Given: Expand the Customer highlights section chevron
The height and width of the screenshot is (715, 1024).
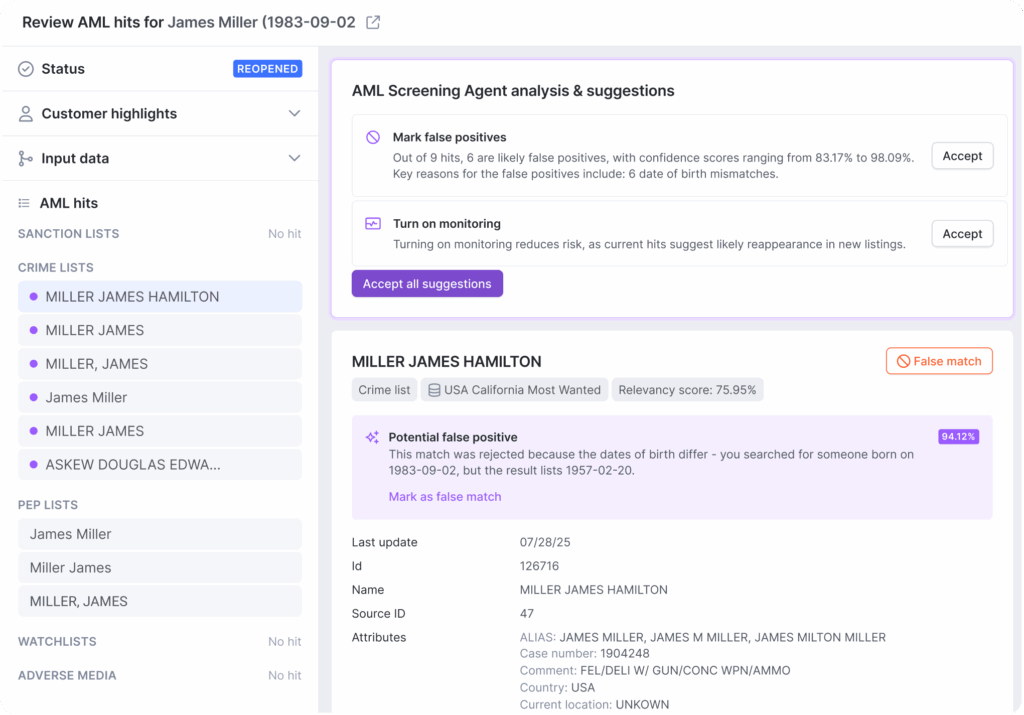Looking at the screenshot, I should tap(294, 114).
